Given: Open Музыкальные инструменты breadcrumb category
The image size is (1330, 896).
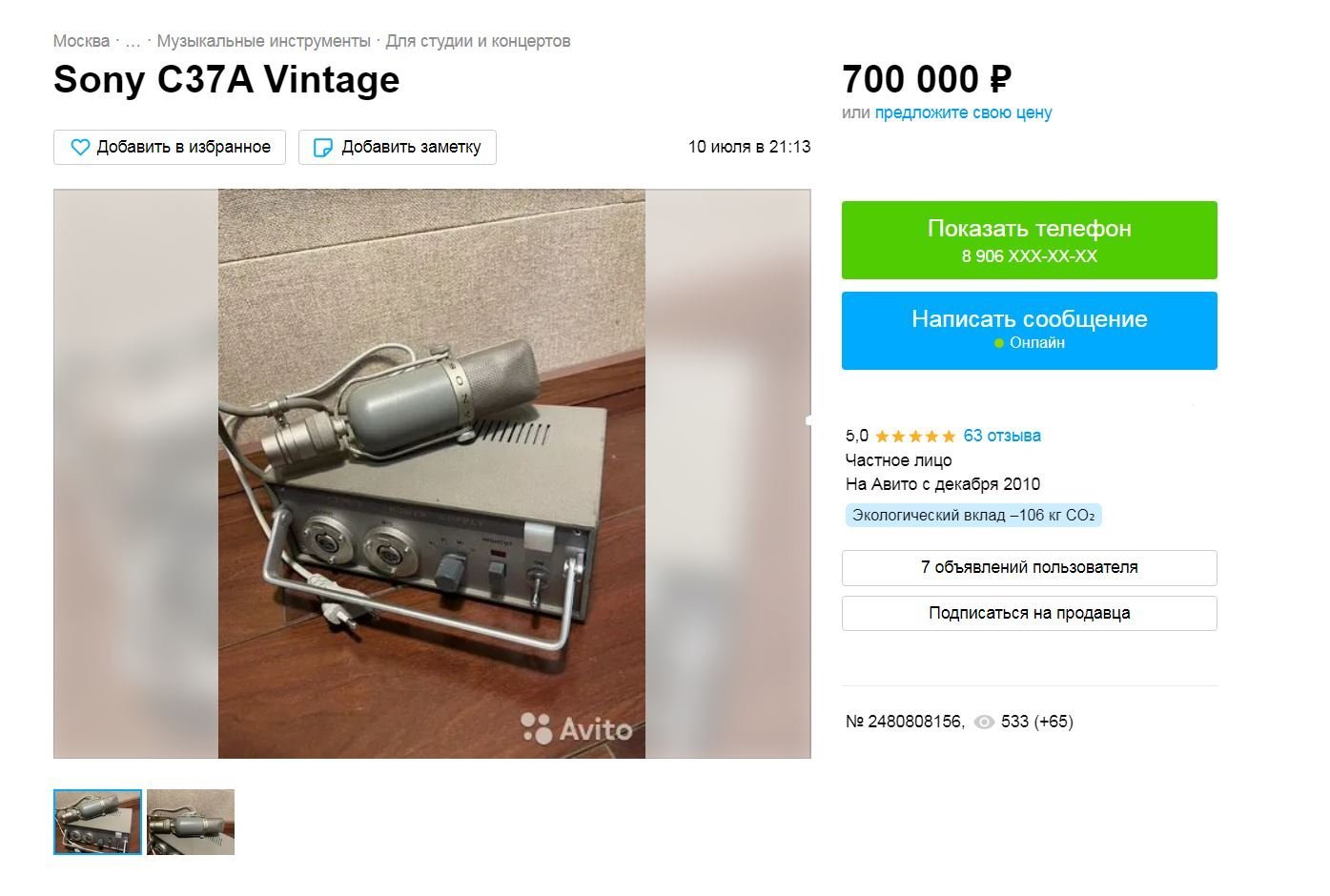Looking at the screenshot, I should click(x=263, y=41).
